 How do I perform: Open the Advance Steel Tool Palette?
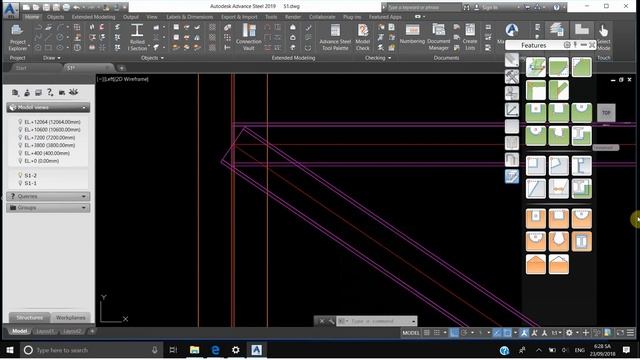click(335, 38)
